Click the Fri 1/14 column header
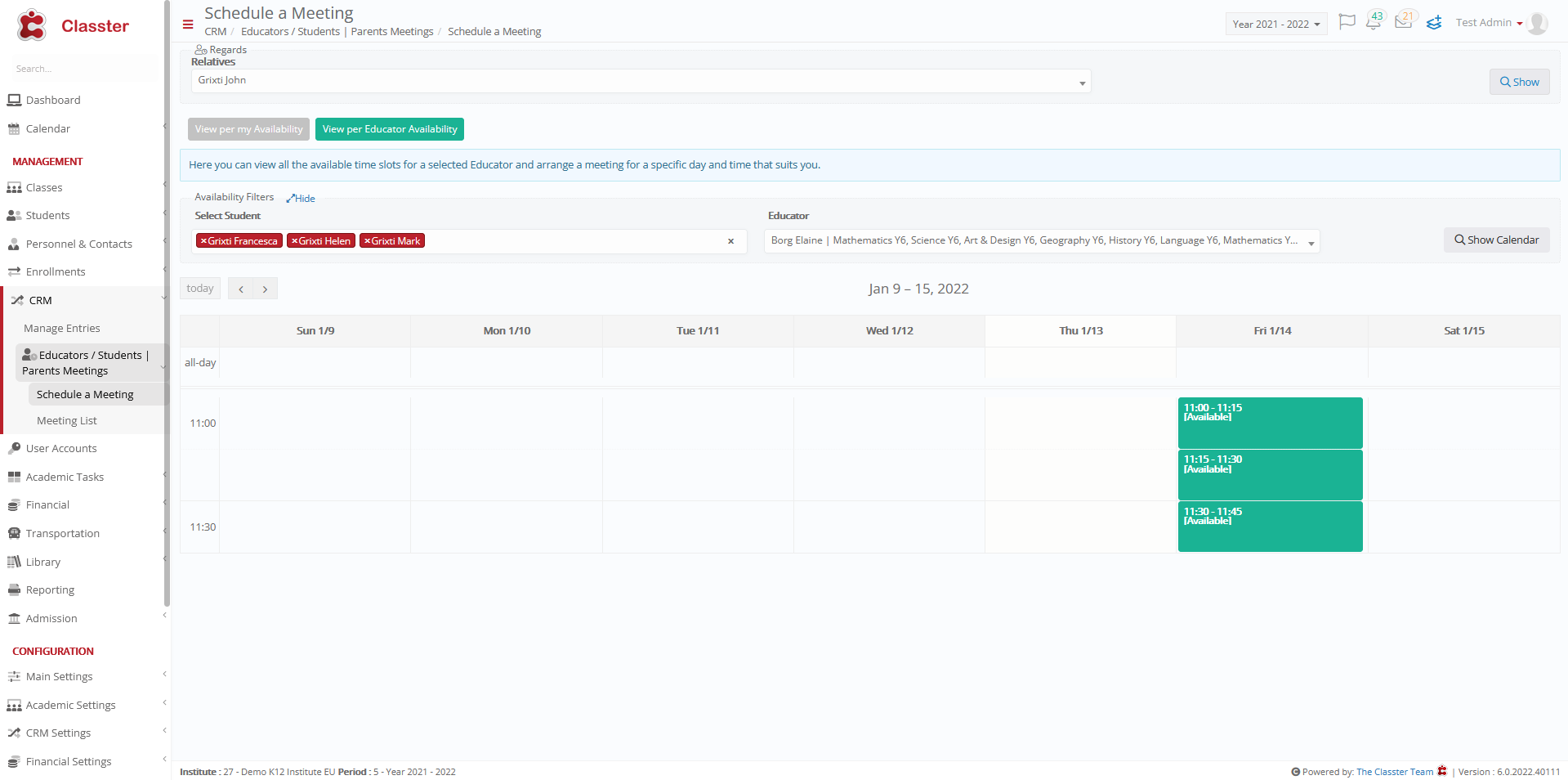This screenshot has width=1568, height=780. (1272, 331)
